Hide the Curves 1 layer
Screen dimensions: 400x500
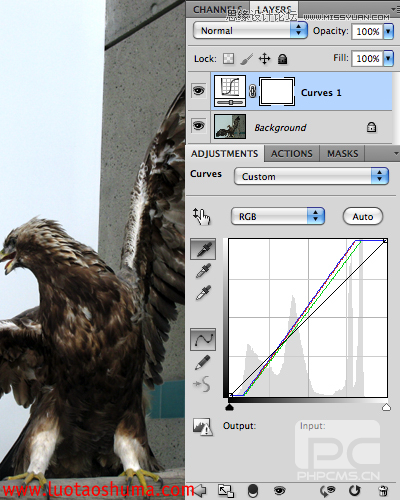point(199,91)
